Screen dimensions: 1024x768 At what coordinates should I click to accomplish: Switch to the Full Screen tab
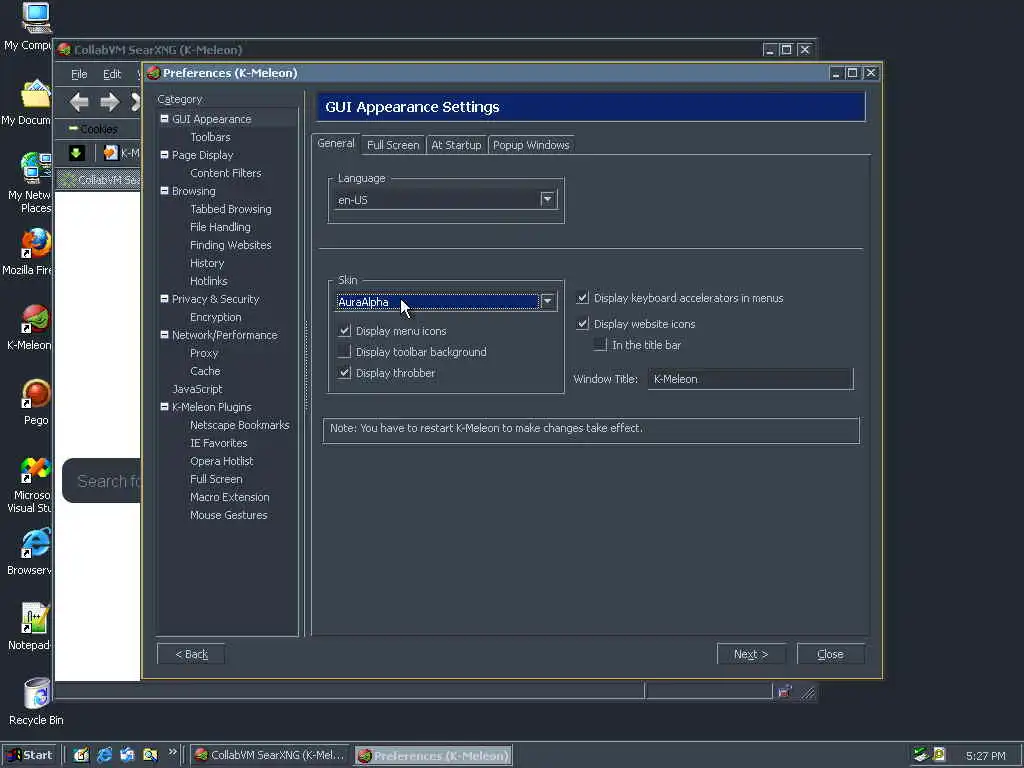(x=393, y=145)
